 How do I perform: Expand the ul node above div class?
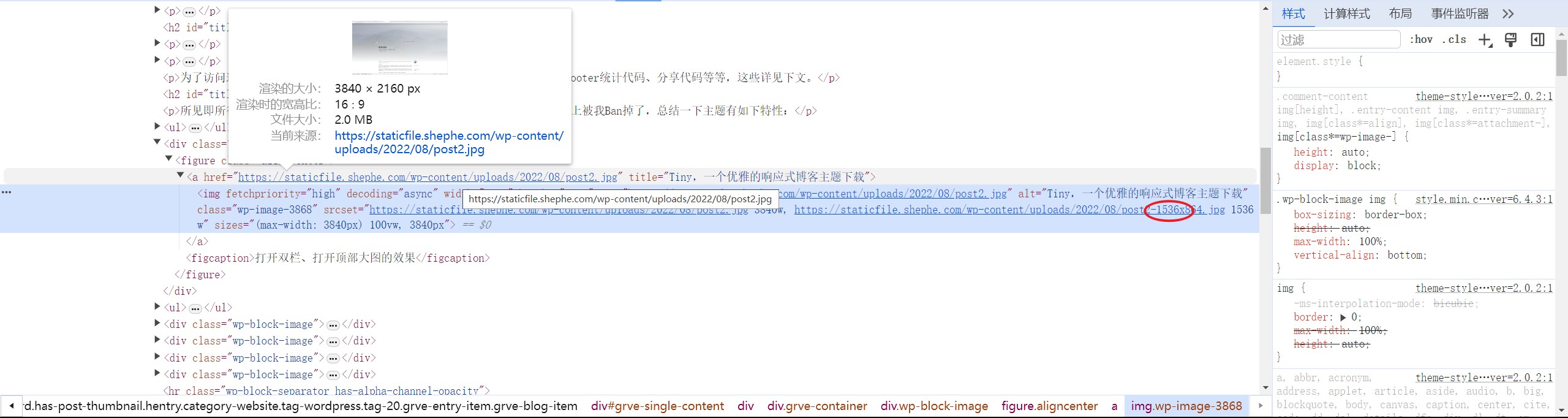pyautogui.click(x=157, y=126)
